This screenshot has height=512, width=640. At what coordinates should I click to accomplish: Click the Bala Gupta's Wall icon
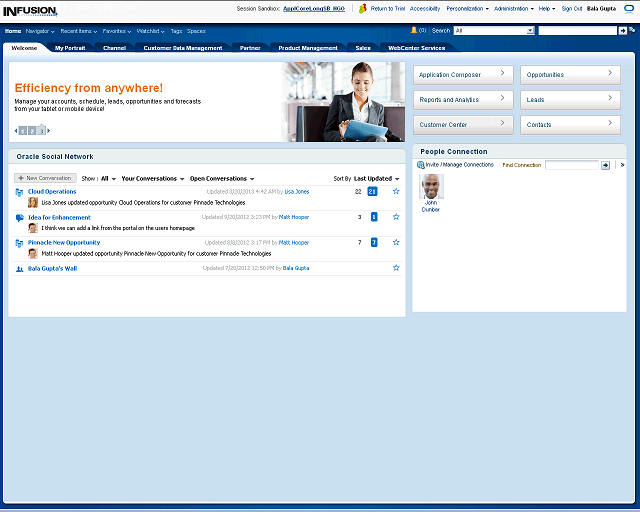(20, 268)
